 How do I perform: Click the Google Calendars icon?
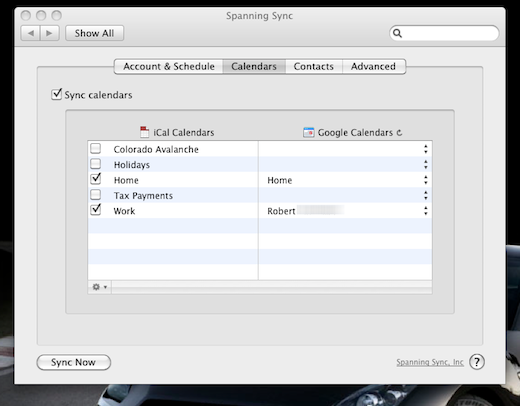[309, 132]
